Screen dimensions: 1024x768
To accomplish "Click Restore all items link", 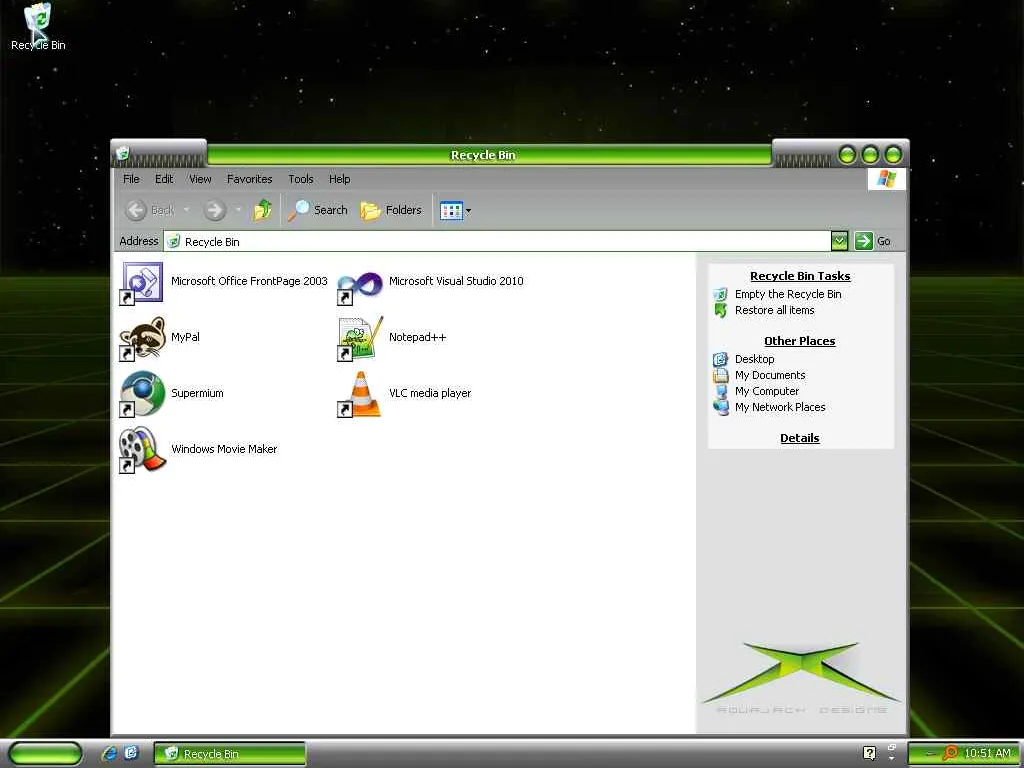I will (x=775, y=310).
